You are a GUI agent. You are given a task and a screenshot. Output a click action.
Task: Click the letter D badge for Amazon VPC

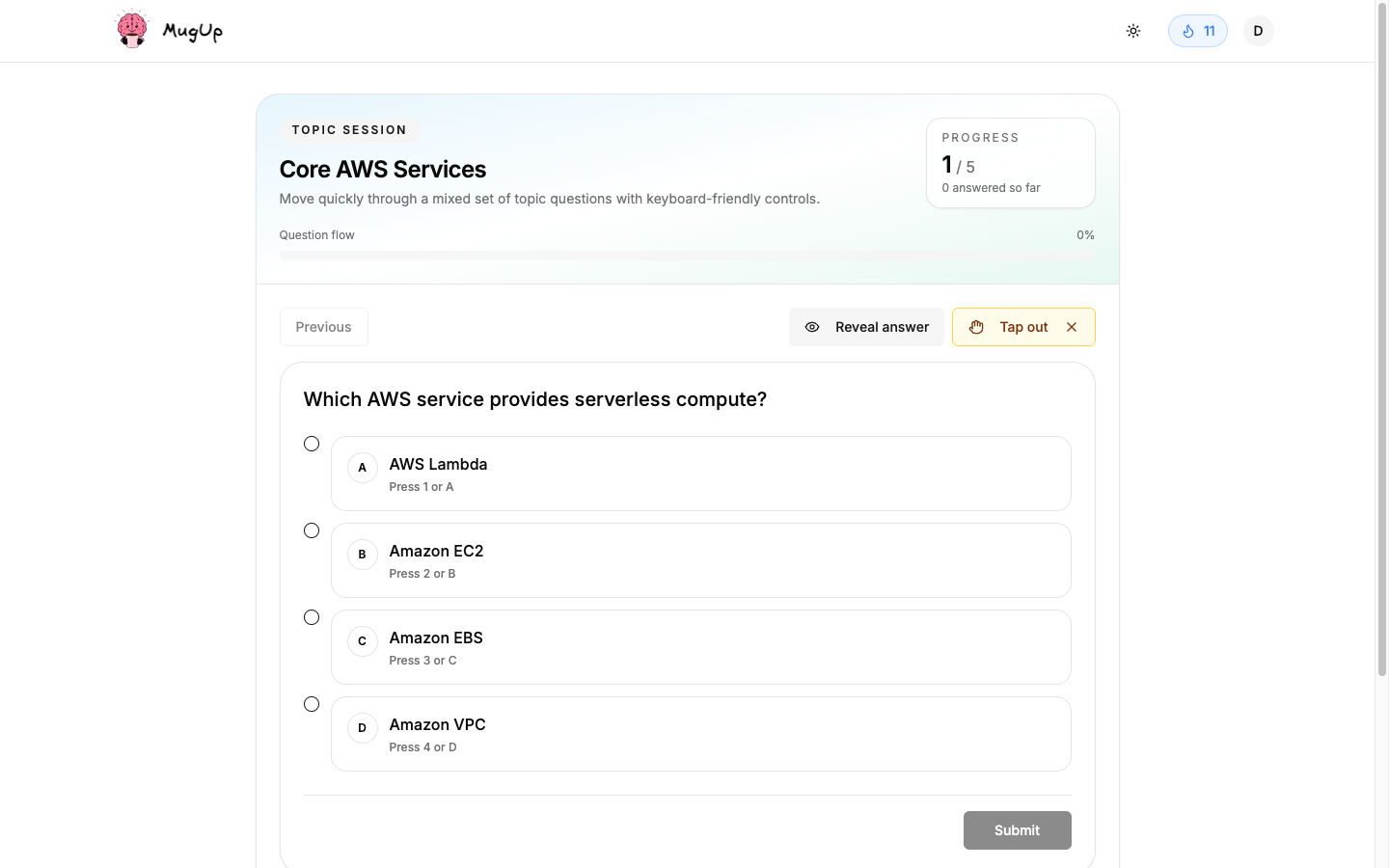[x=363, y=728]
